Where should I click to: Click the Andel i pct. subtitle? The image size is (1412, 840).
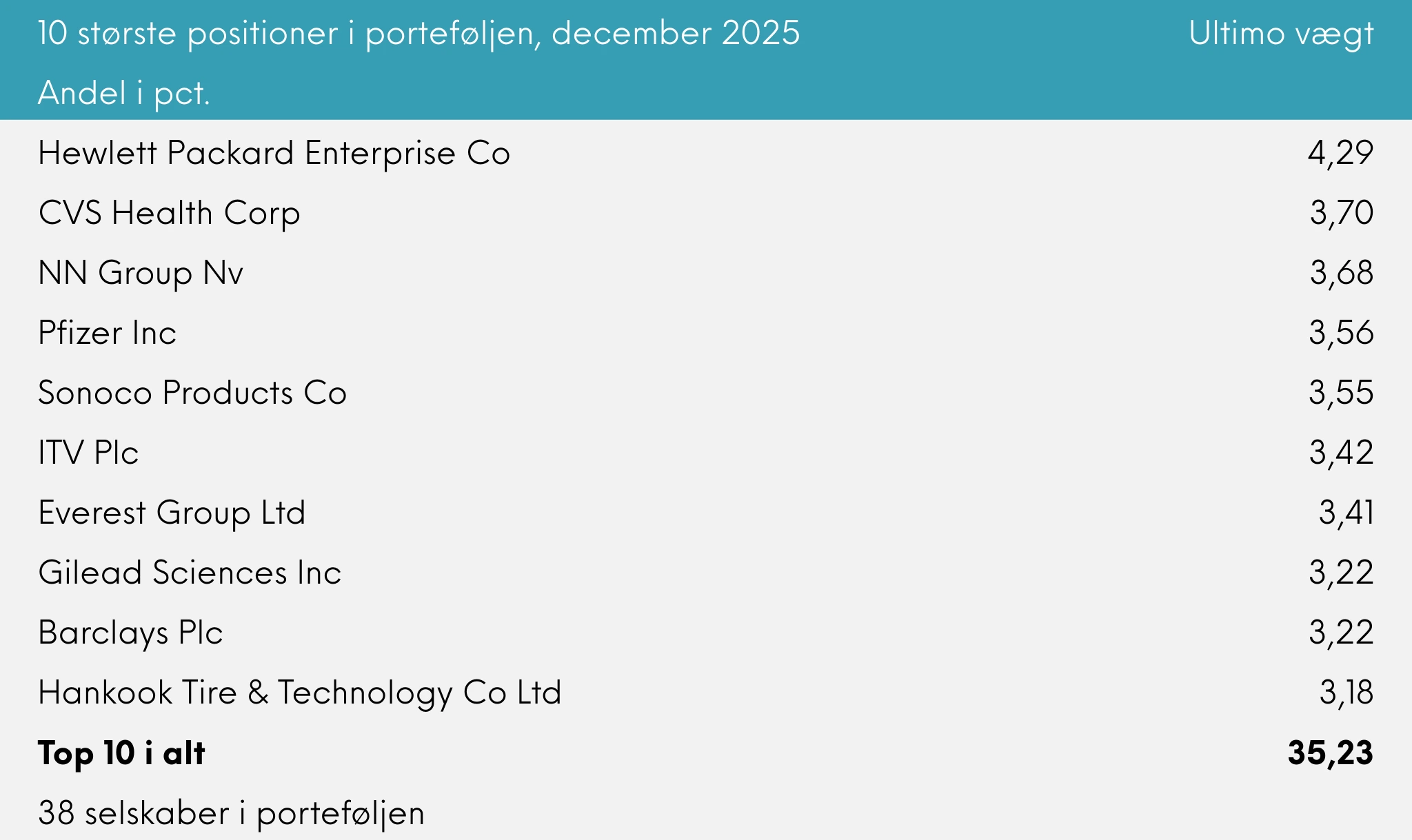pos(124,93)
